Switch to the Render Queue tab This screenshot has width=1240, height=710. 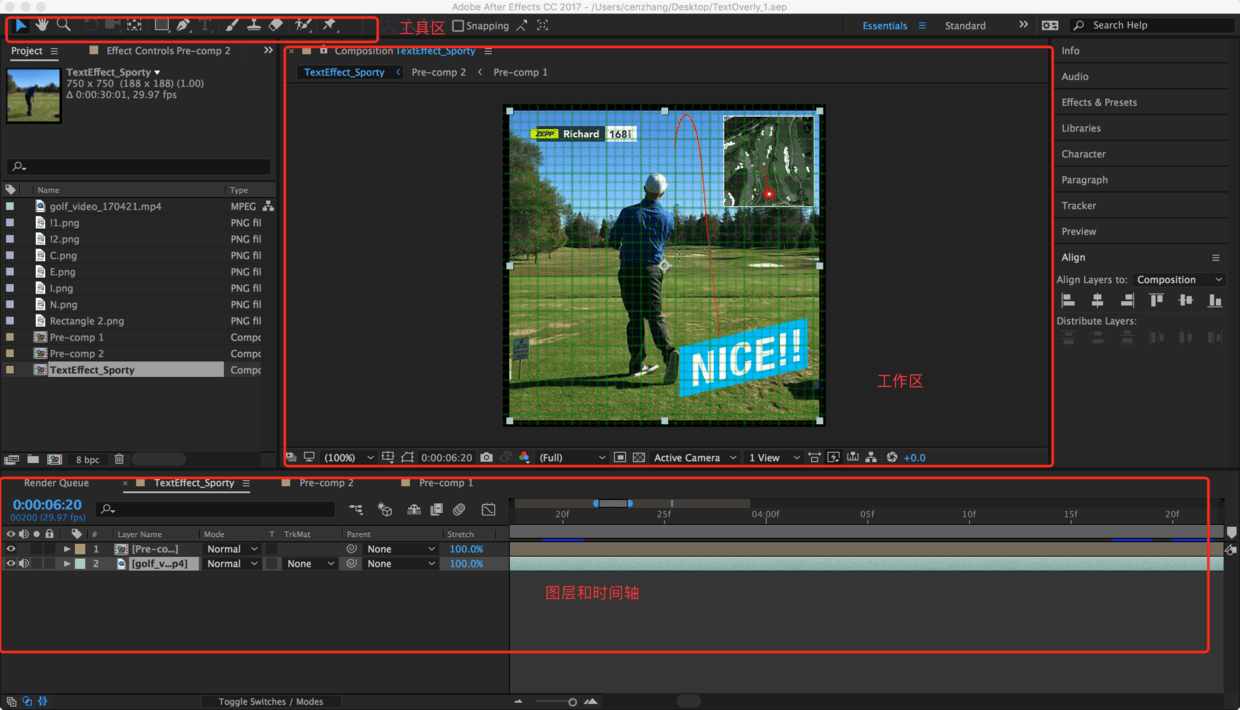pyautogui.click(x=57, y=483)
